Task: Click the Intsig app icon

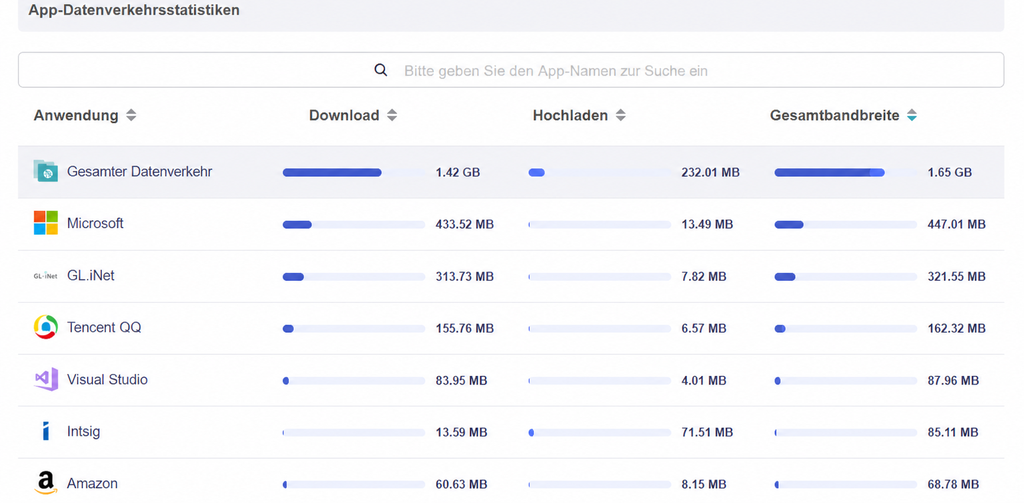Action: point(46,431)
